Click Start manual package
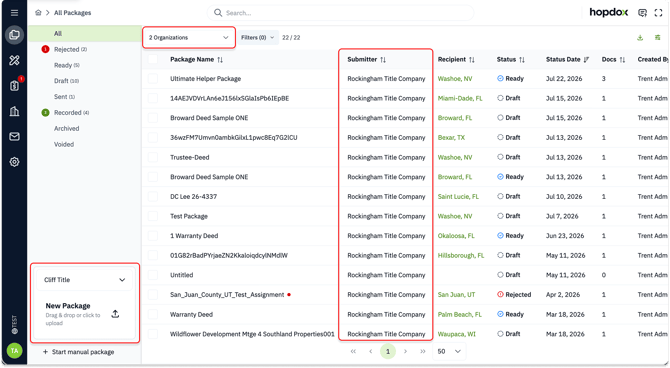Screen dimensions: 670x368 79,352
